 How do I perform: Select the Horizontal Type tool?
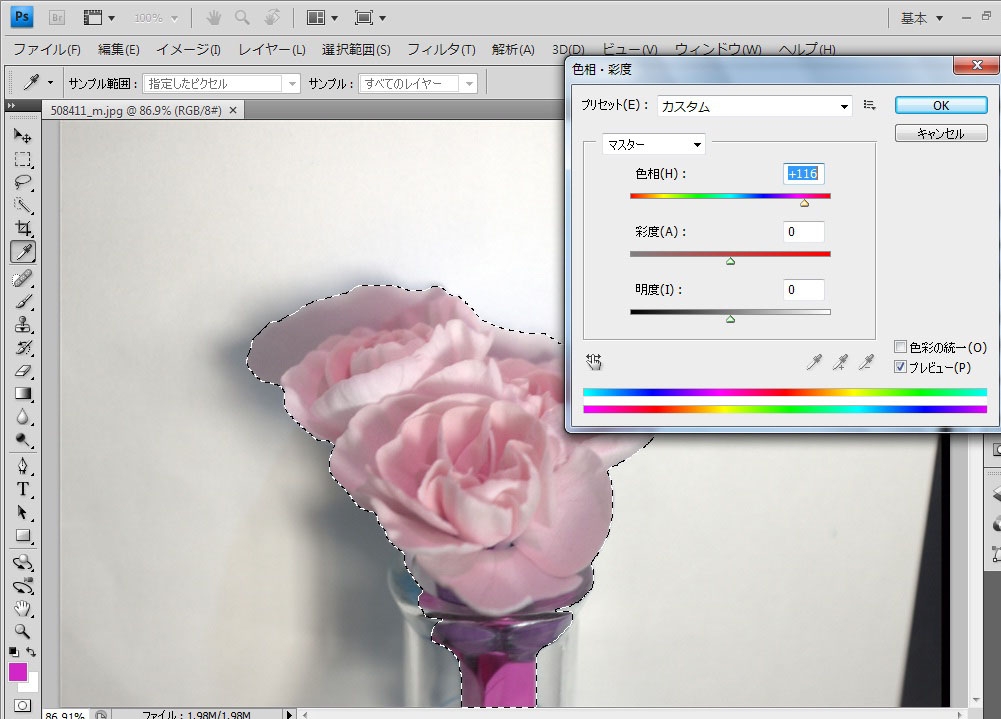[x=22, y=489]
